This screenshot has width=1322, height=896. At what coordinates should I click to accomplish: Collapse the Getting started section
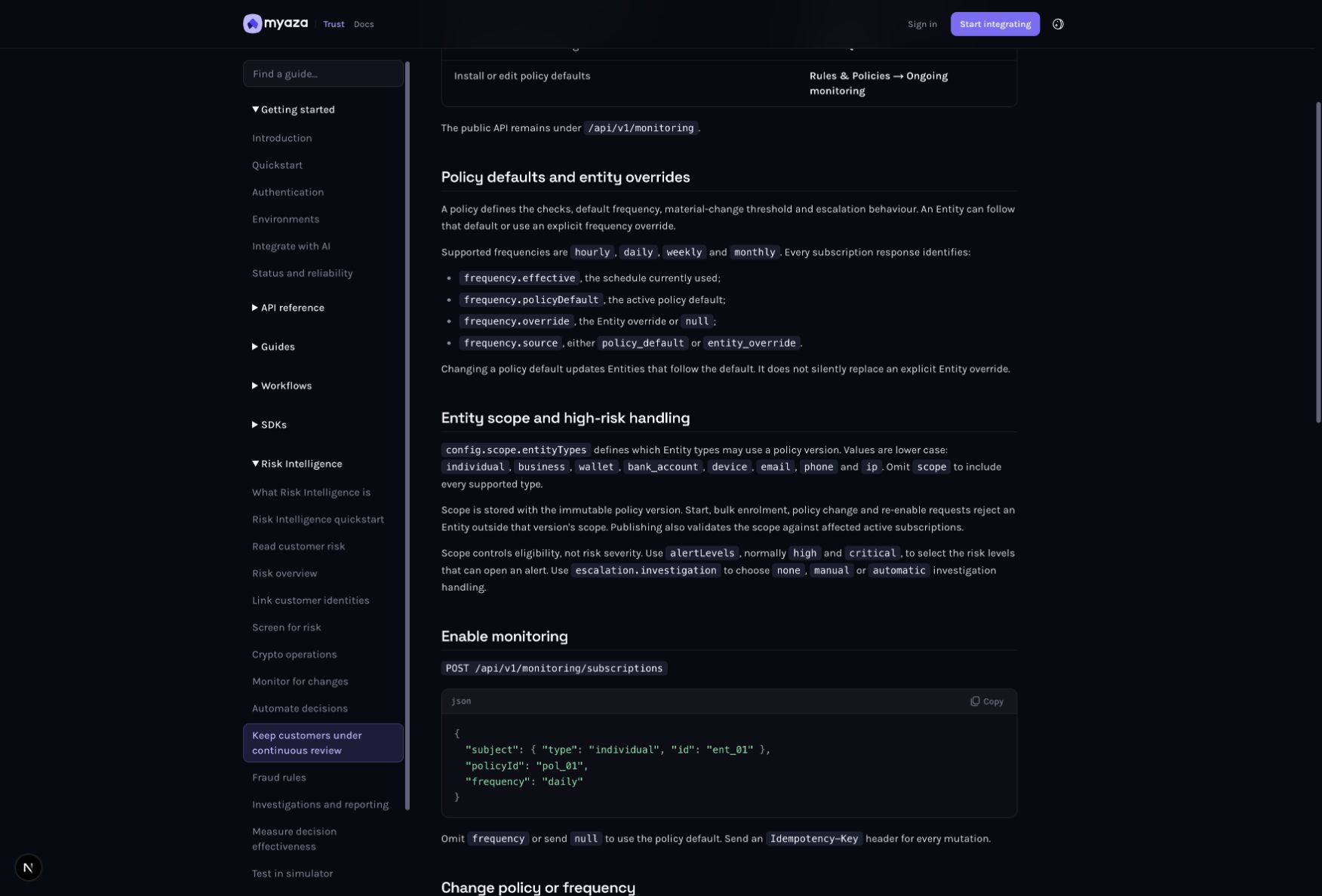[255, 109]
